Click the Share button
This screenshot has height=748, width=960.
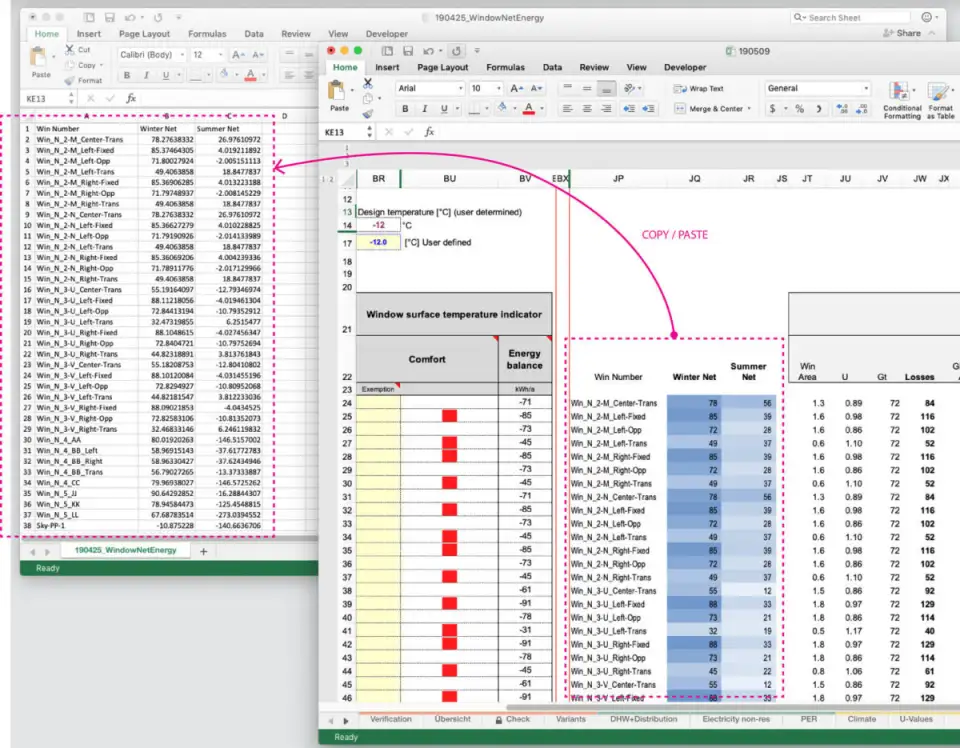[x=902, y=33]
